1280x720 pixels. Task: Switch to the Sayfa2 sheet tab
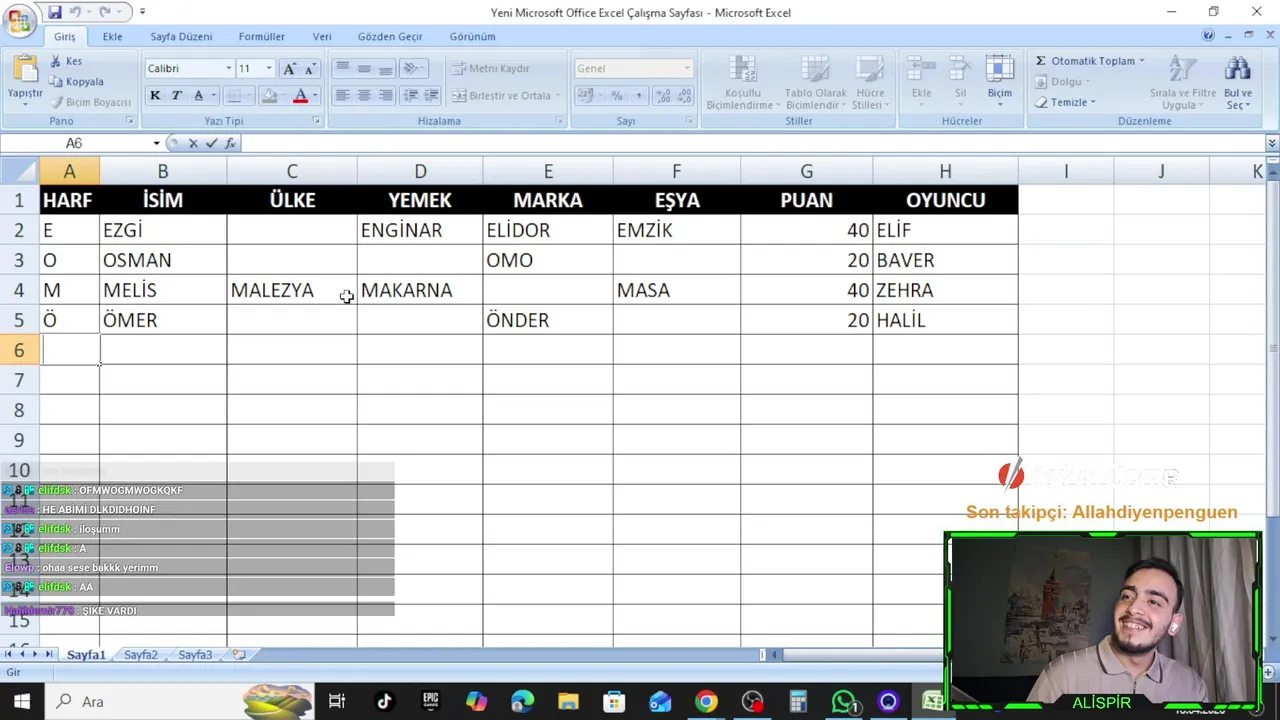141,655
